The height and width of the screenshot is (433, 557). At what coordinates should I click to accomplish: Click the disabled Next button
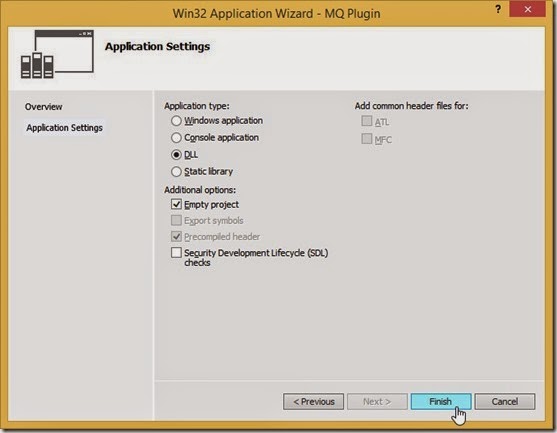coord(377,401)
